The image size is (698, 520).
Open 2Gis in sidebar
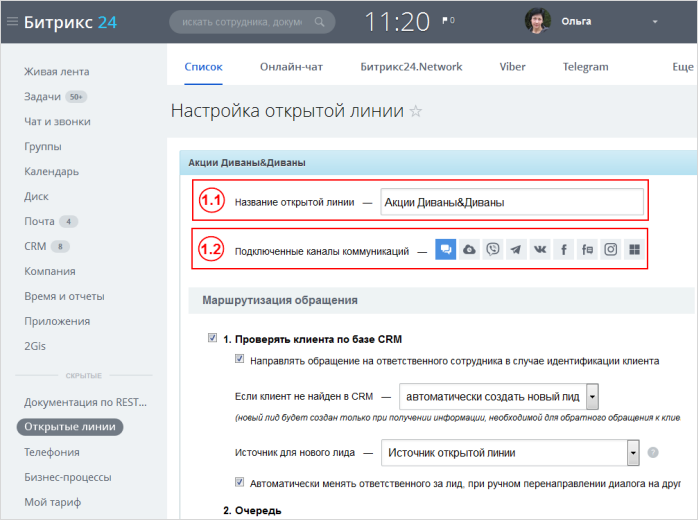click(35, 346)
